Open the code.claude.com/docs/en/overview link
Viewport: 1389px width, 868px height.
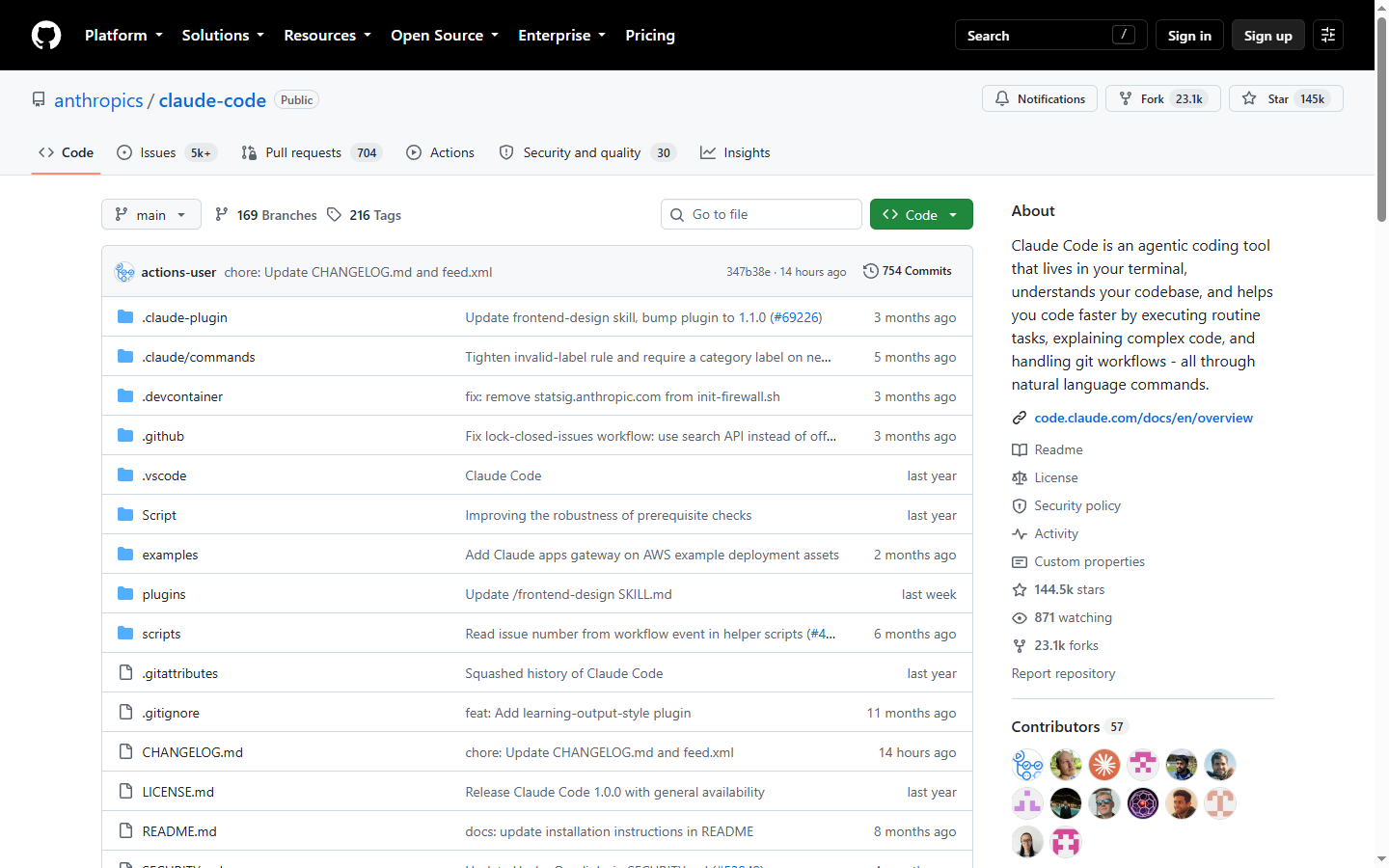[1143, 418]
